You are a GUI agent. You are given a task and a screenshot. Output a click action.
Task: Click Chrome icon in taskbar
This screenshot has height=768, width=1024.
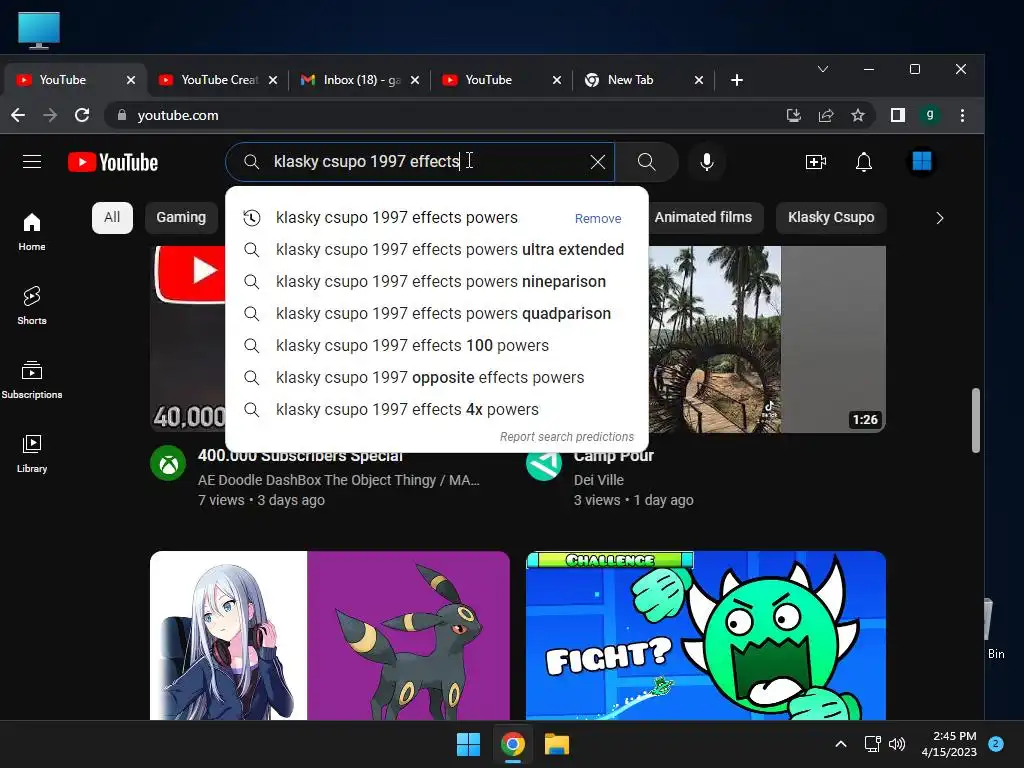(x=513, y=744)
